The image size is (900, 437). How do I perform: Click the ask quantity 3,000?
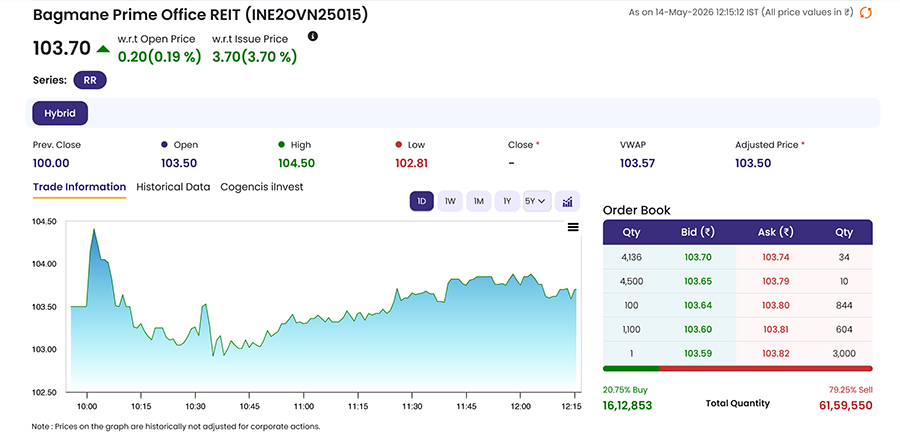coord(844,354)
